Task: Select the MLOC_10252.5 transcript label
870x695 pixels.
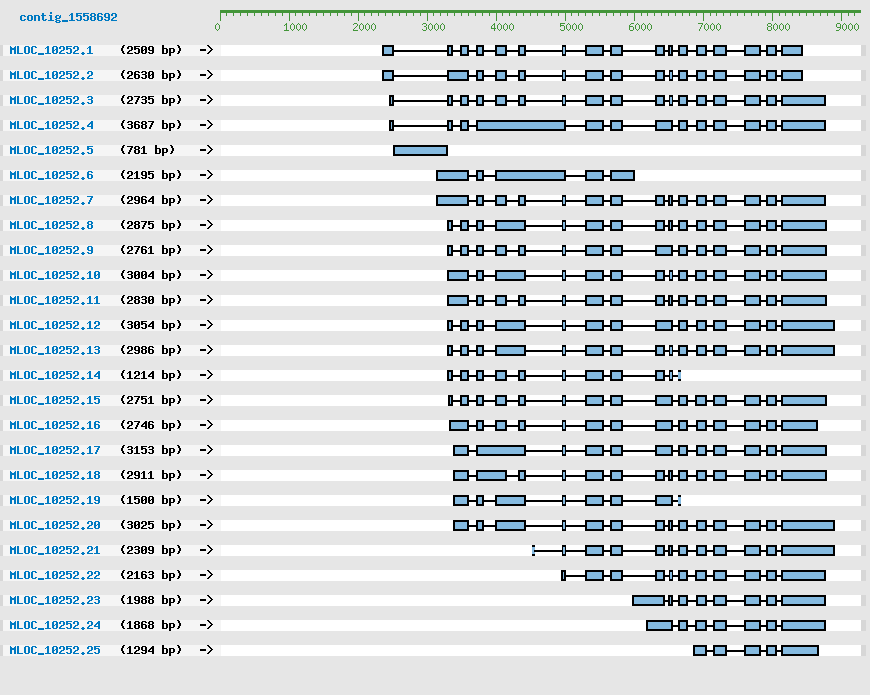Action: coord(51,150)
